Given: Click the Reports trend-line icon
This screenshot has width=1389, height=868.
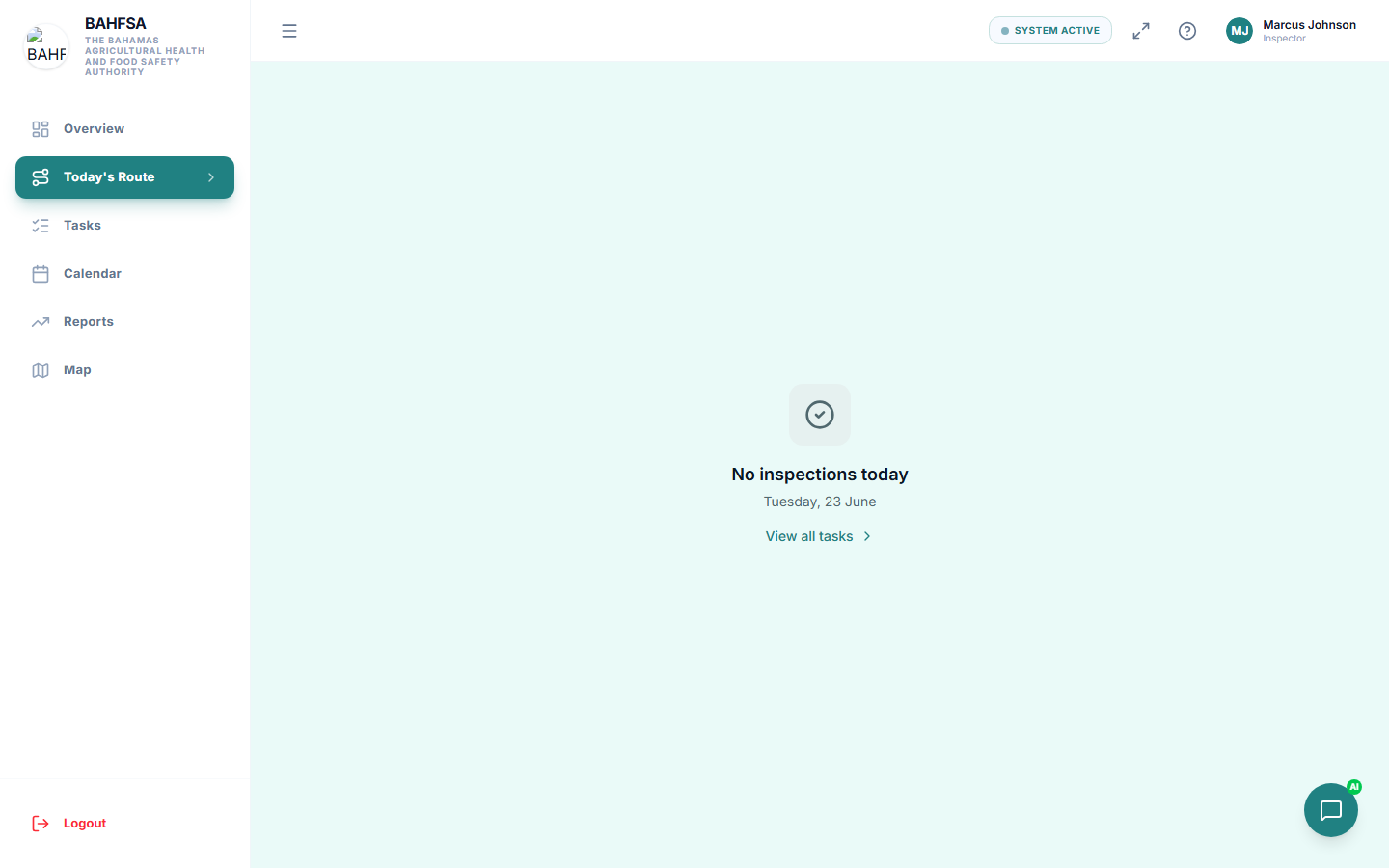Looking at the screenshot, I should click(x=41, y=322).
